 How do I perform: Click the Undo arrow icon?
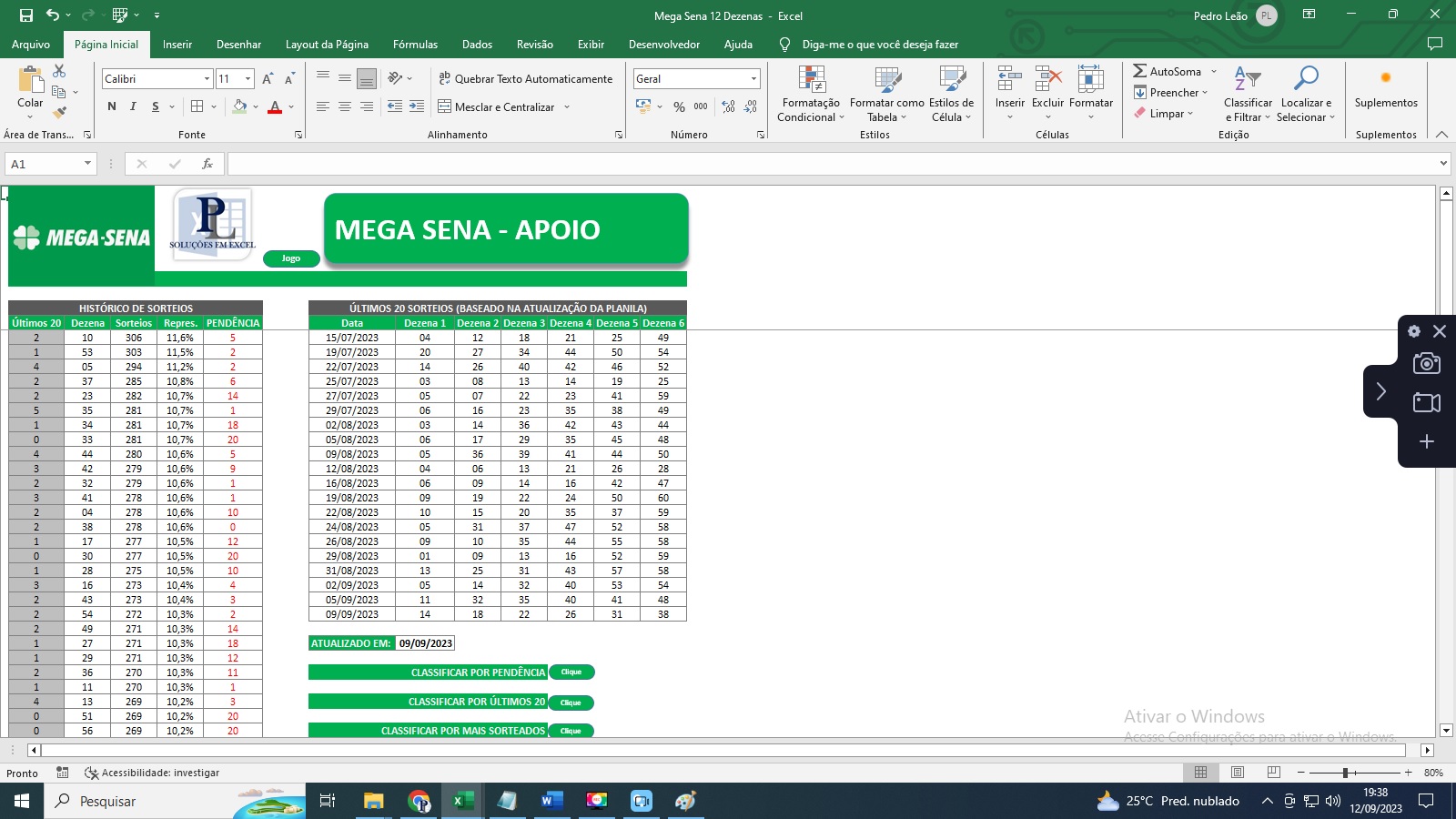coord(53,15)
